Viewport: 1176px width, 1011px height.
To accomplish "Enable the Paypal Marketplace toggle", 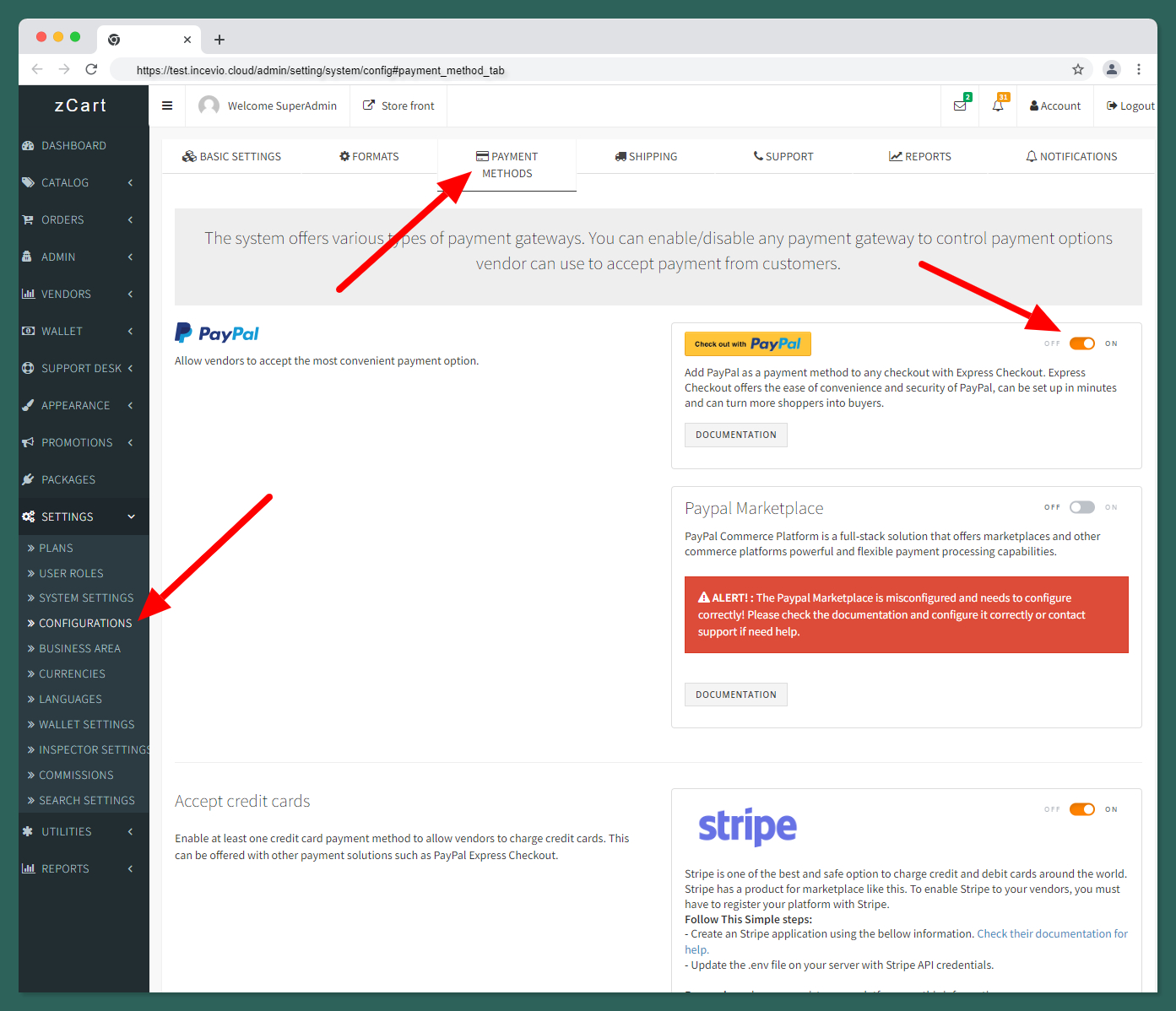I will point(1081,507).
